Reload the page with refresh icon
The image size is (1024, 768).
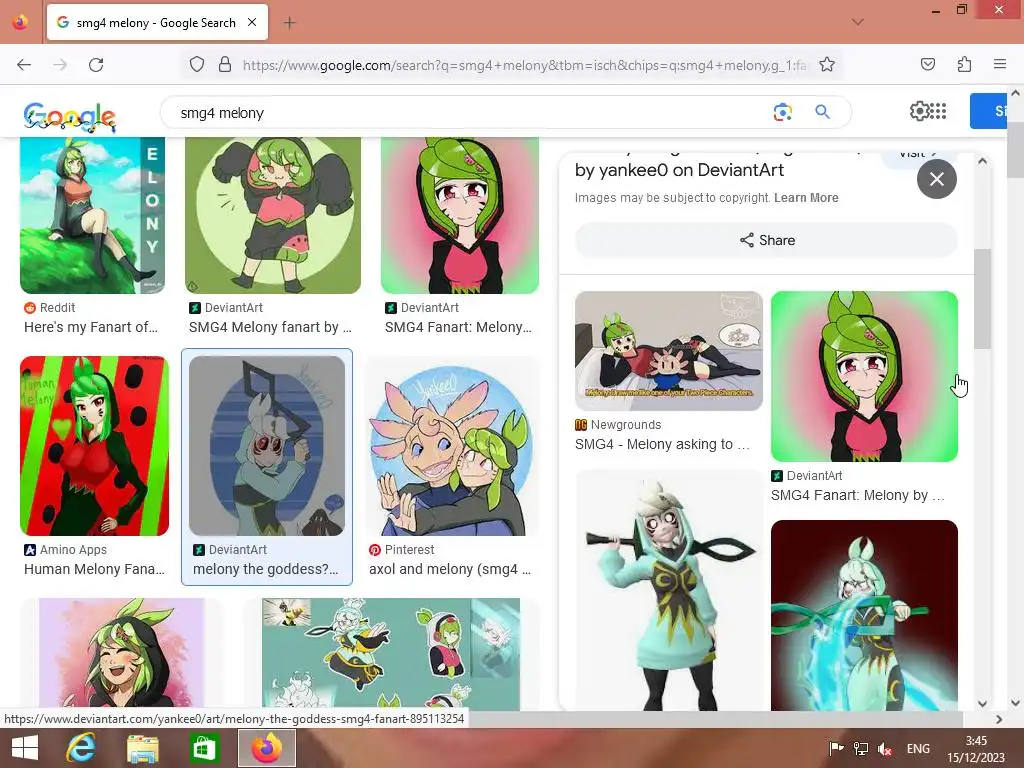pyautogui.click(x=96, y=65)
